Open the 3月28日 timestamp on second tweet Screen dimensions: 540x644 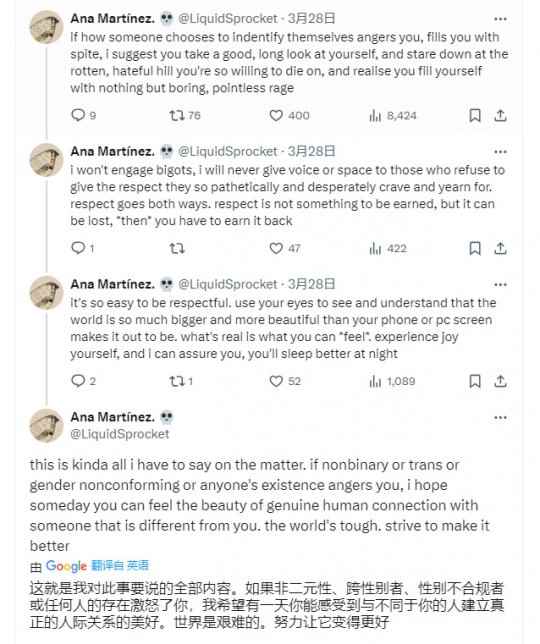(311, 152)
